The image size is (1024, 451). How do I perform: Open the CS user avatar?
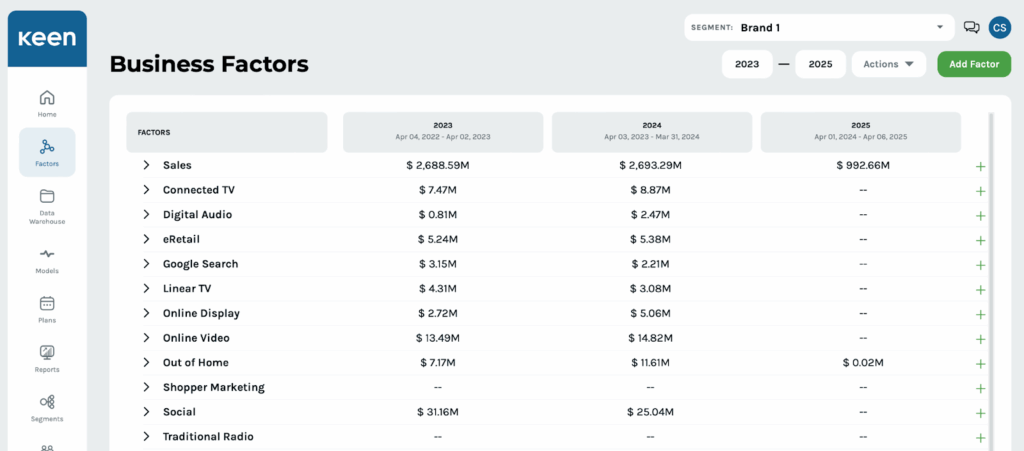(999, 27)
